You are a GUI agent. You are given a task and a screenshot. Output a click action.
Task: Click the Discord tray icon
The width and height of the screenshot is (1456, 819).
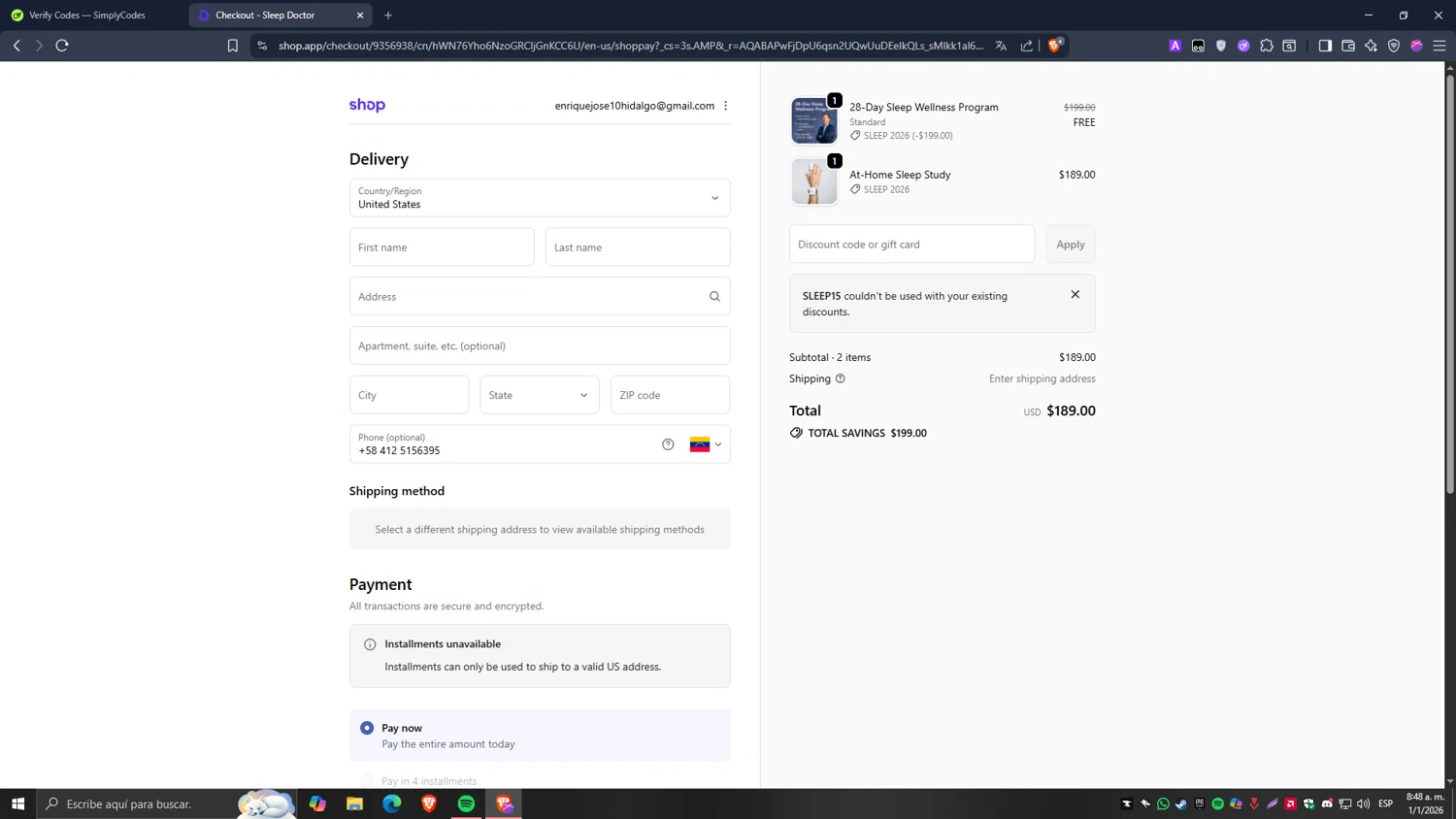pyautogui.click(x=1327, y=803)
